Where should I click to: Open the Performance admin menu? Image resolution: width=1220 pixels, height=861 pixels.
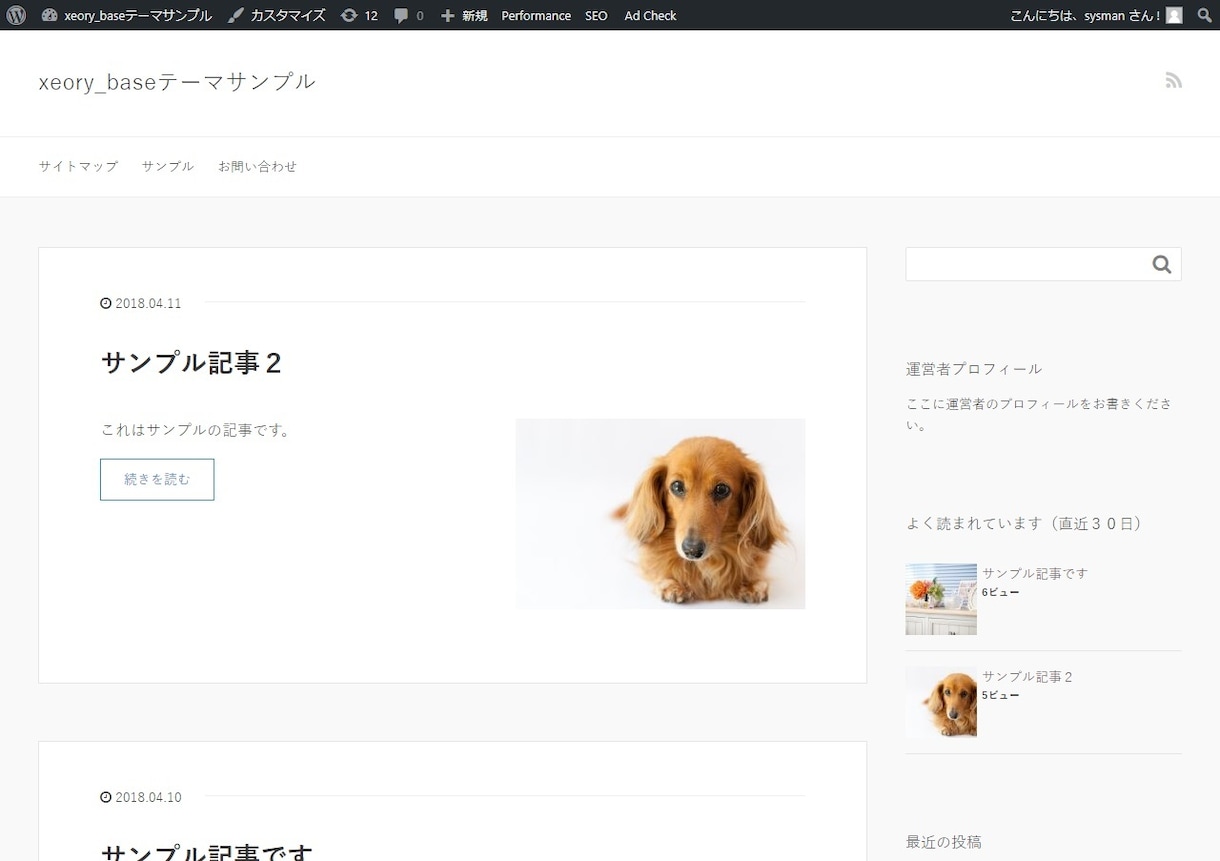536,15
